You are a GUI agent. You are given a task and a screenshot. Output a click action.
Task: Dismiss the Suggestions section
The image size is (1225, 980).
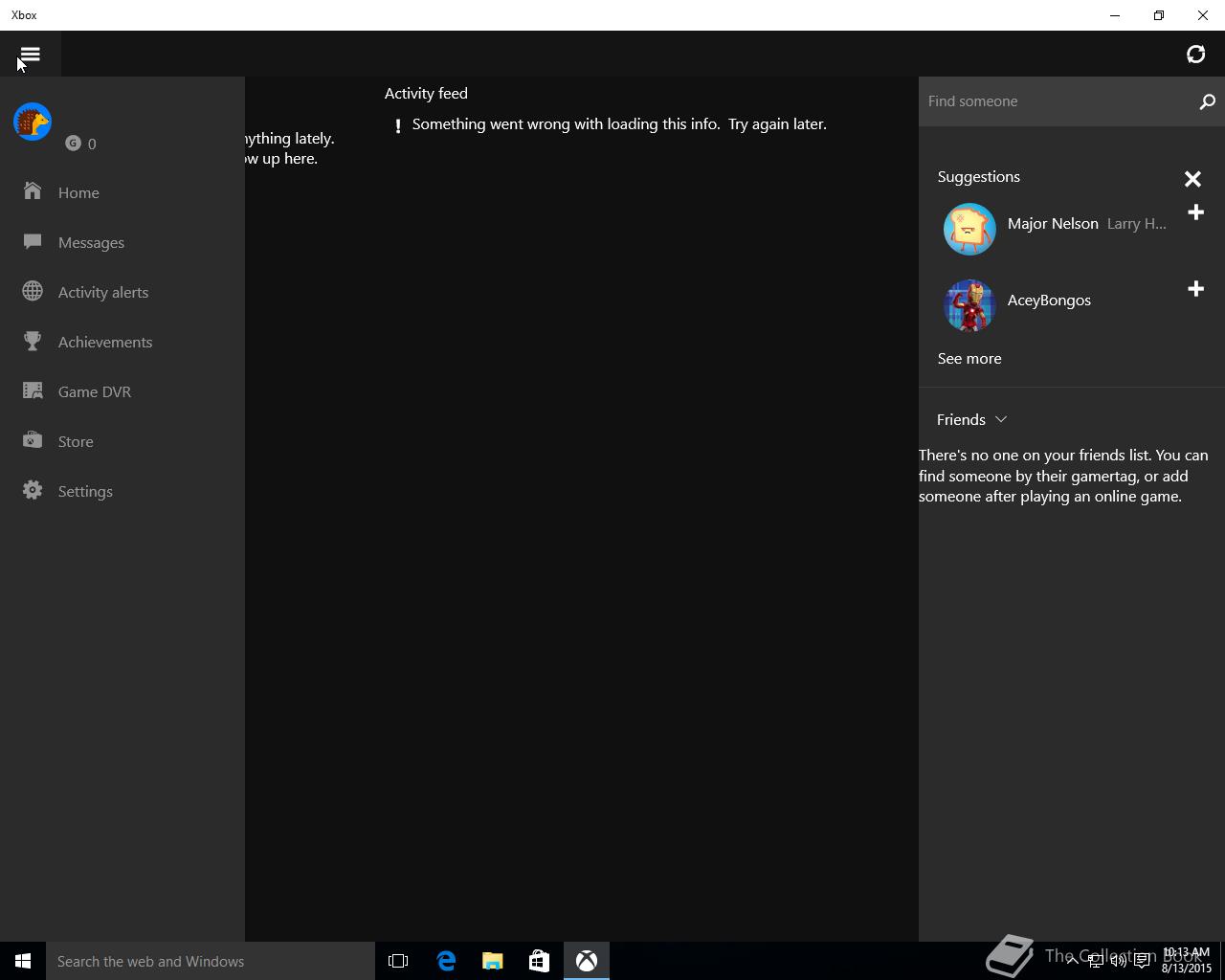(x=1192, y=179)
